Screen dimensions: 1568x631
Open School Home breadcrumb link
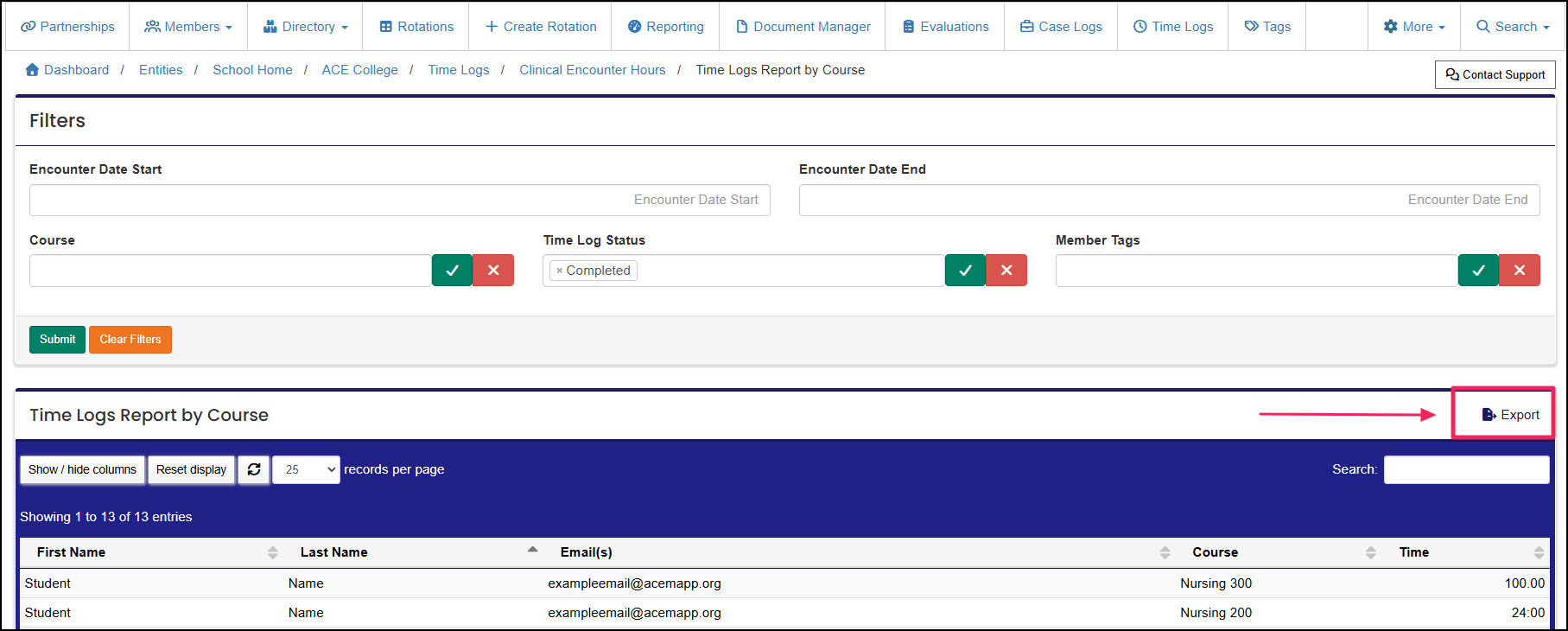(x=252, y=70)
